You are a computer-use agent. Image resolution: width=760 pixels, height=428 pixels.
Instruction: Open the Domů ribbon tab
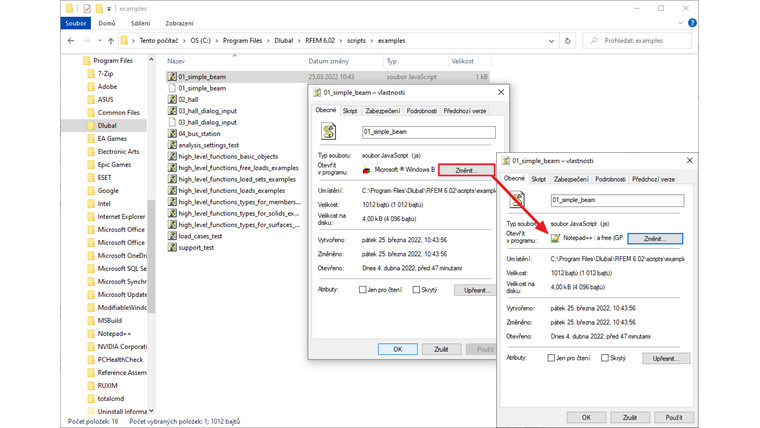(x=107, y=23)
